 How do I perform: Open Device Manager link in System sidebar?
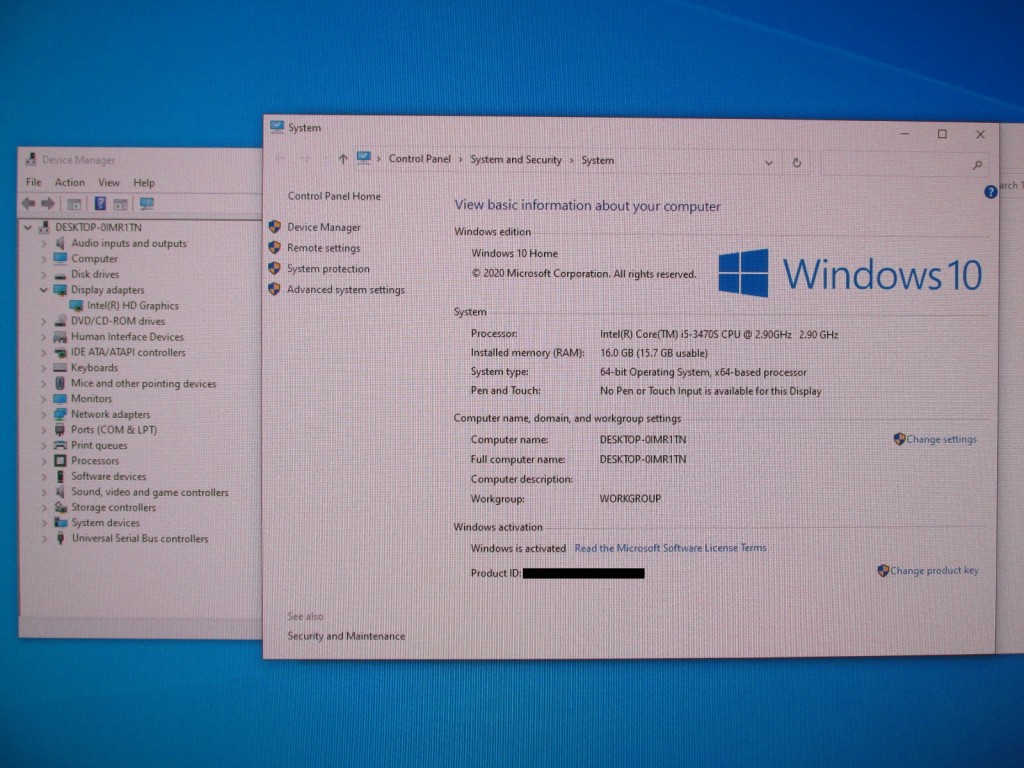point(324,227)
